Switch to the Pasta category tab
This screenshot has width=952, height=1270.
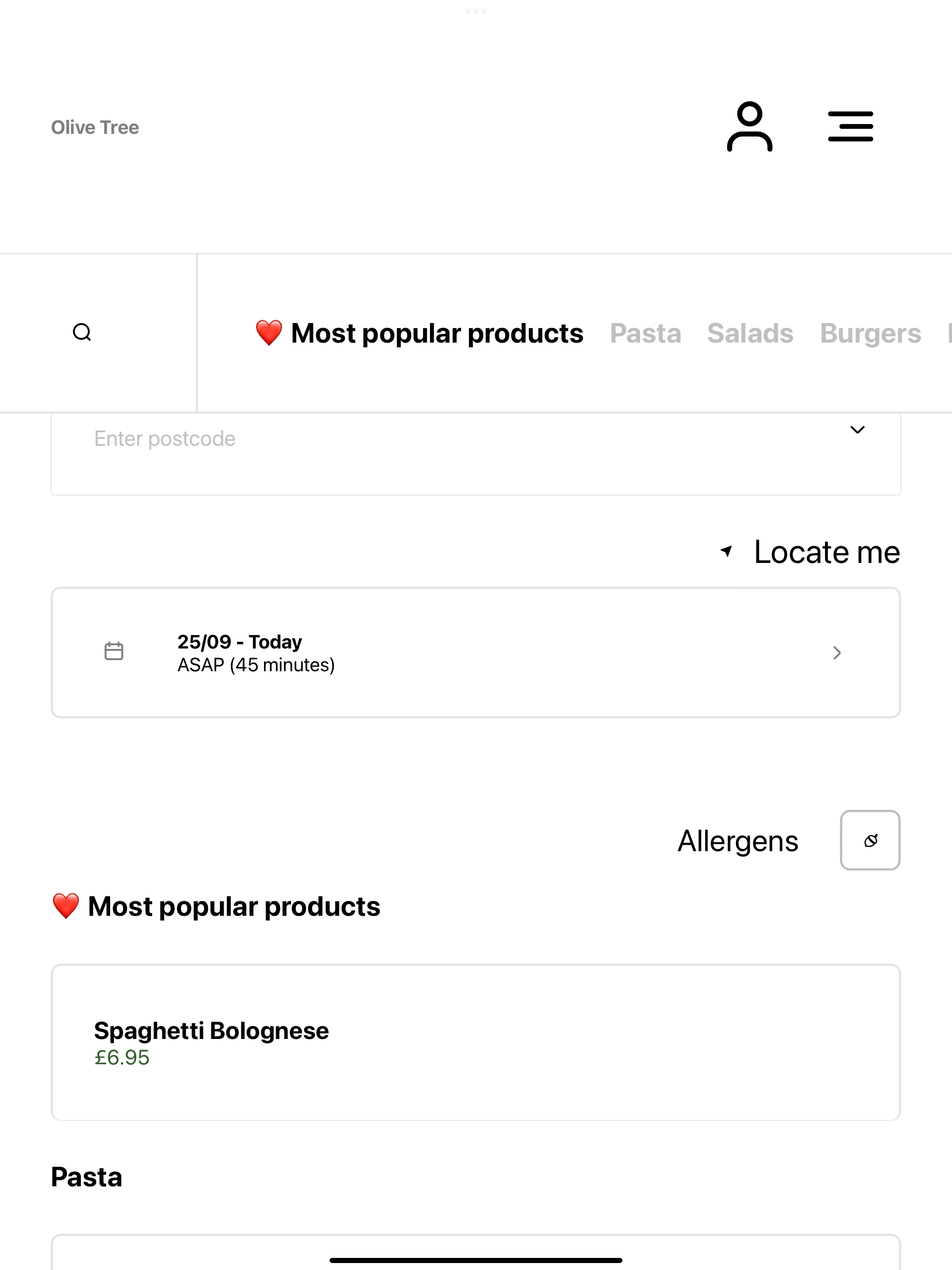tap(645, 333)
